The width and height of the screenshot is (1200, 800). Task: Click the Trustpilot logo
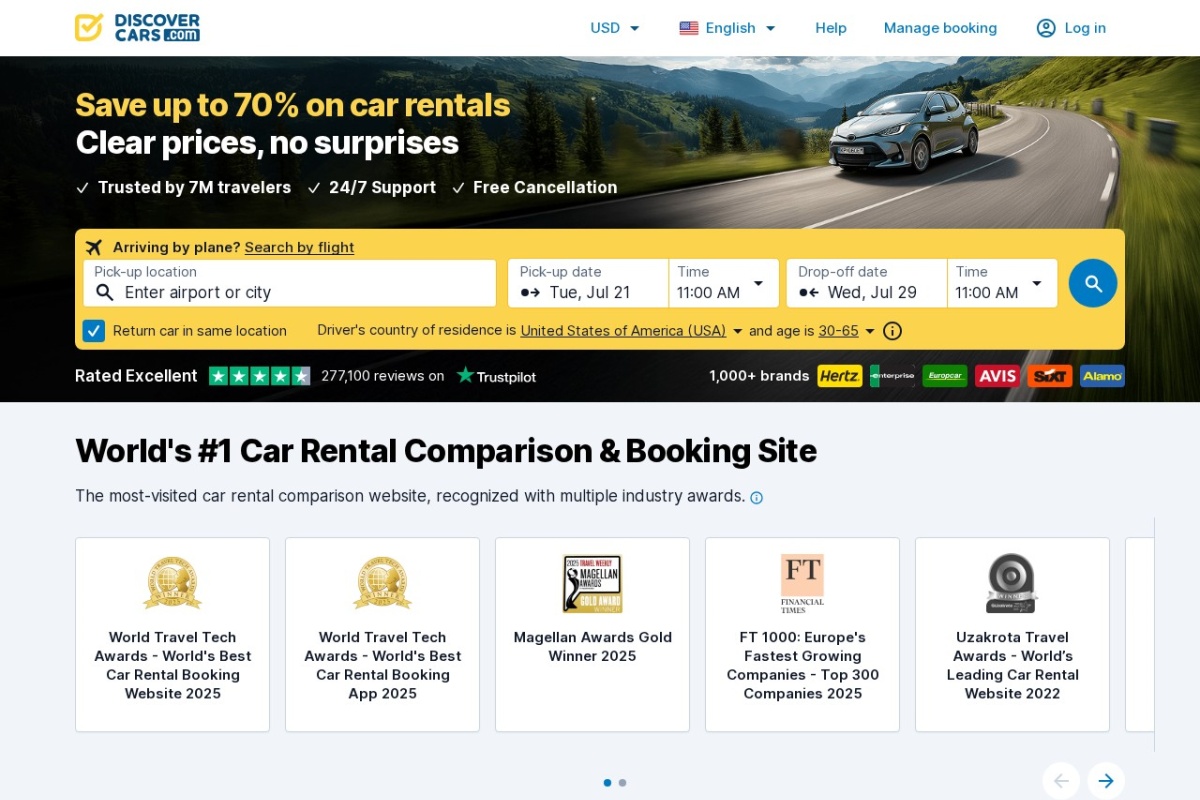496,376
